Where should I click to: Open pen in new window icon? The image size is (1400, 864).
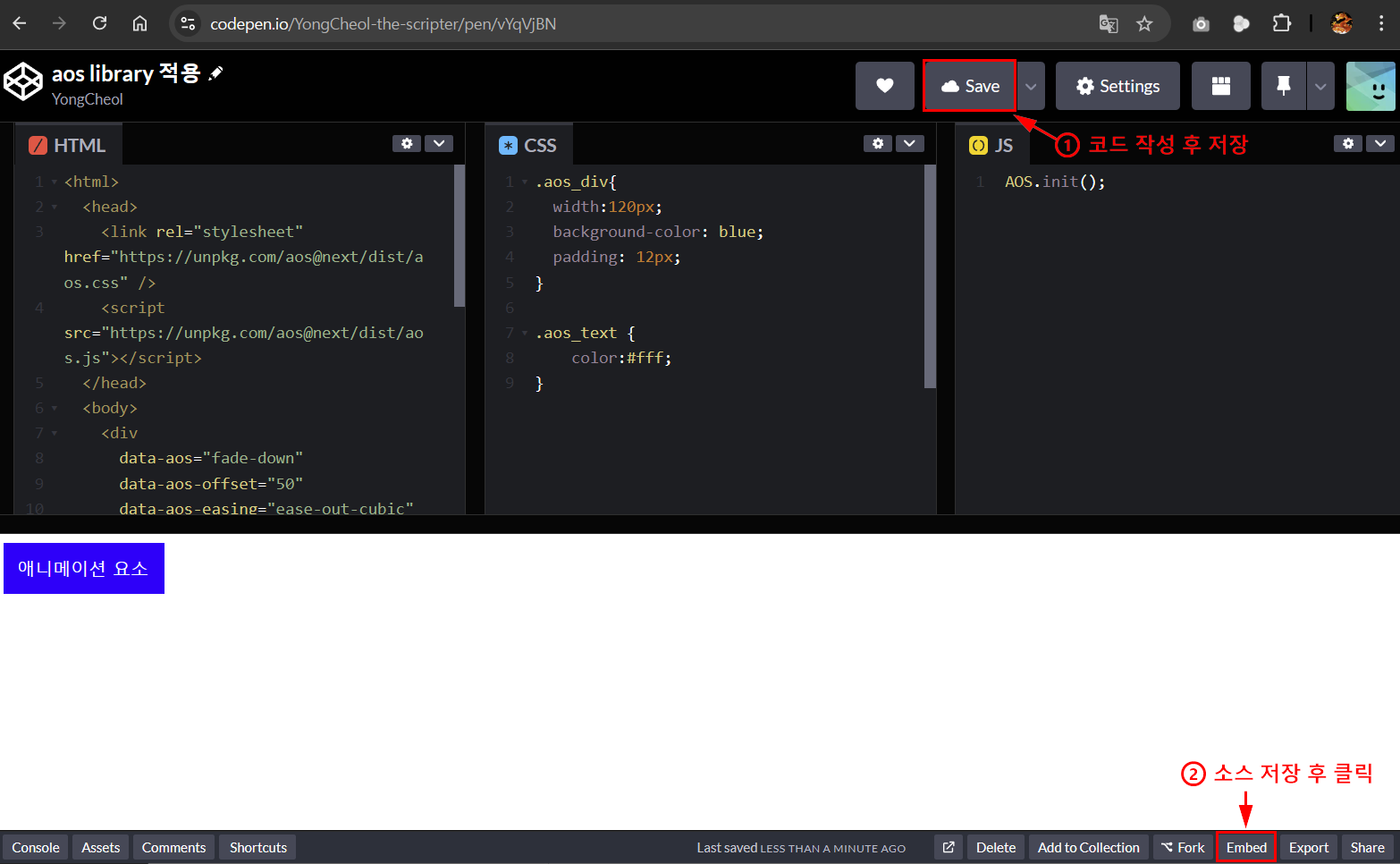(949, 847)
